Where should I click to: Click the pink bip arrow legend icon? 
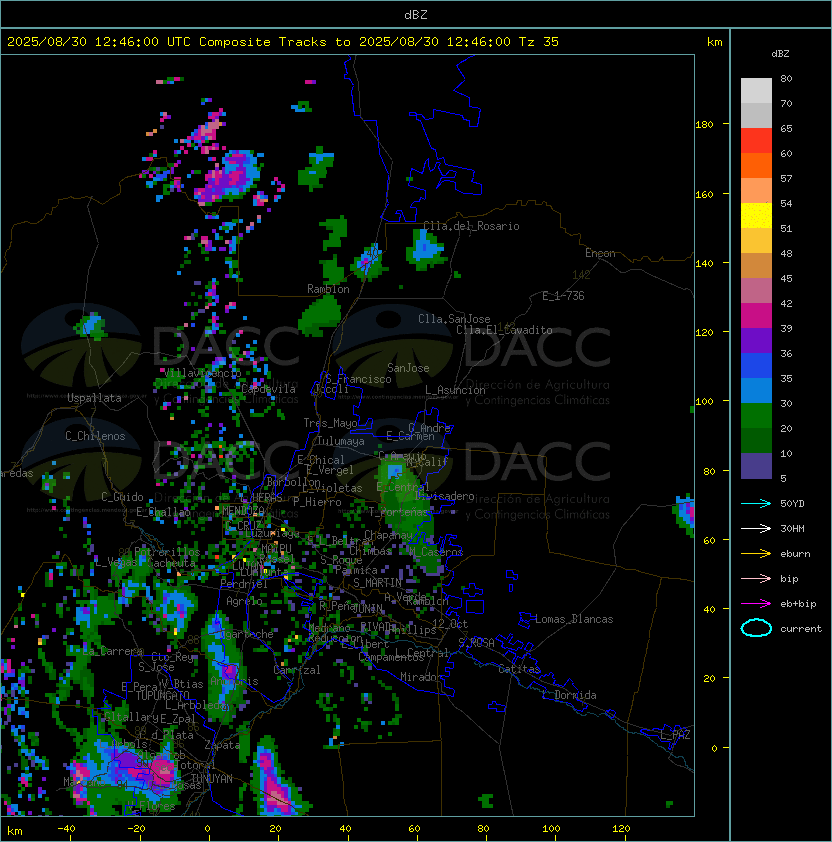coord(756,579)
